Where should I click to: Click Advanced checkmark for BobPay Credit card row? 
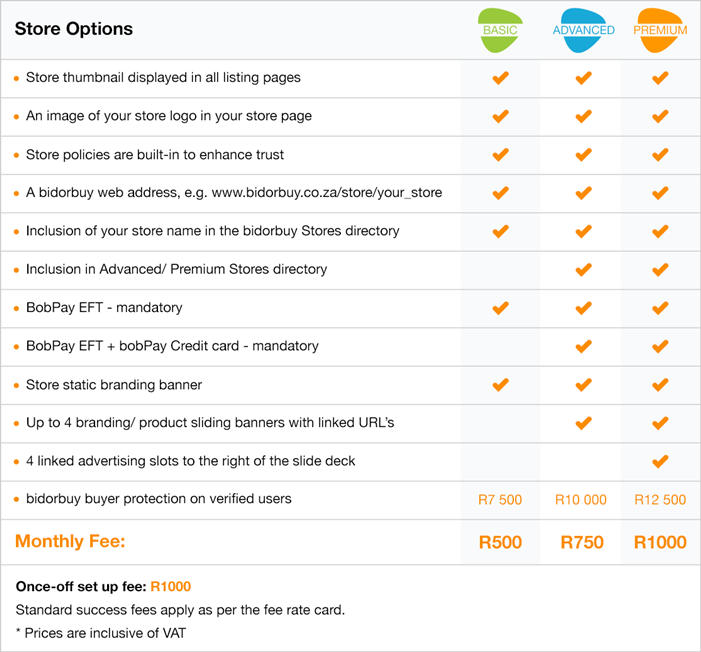click(x=583, y=346)
